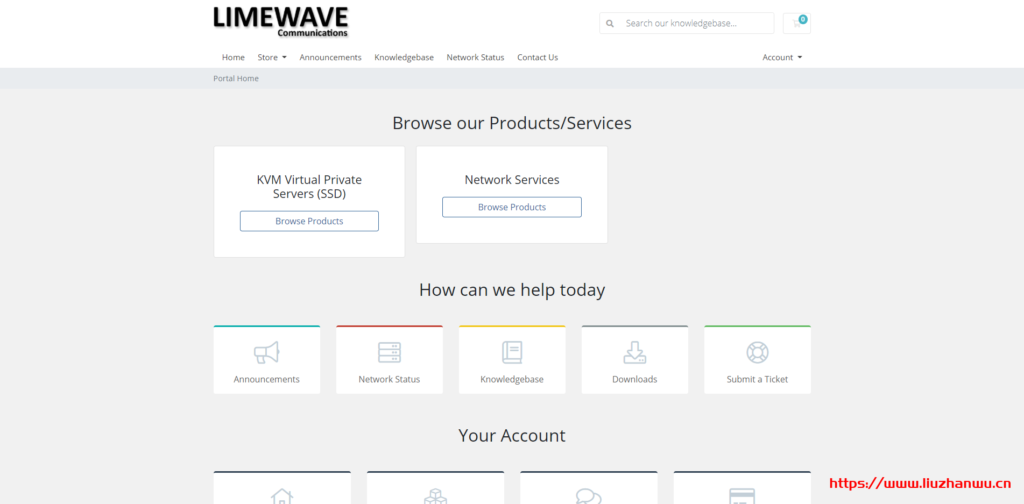
Task: Click Browse Products under KVM Virtual Private Servers
Action: click(x=309, y=221)
